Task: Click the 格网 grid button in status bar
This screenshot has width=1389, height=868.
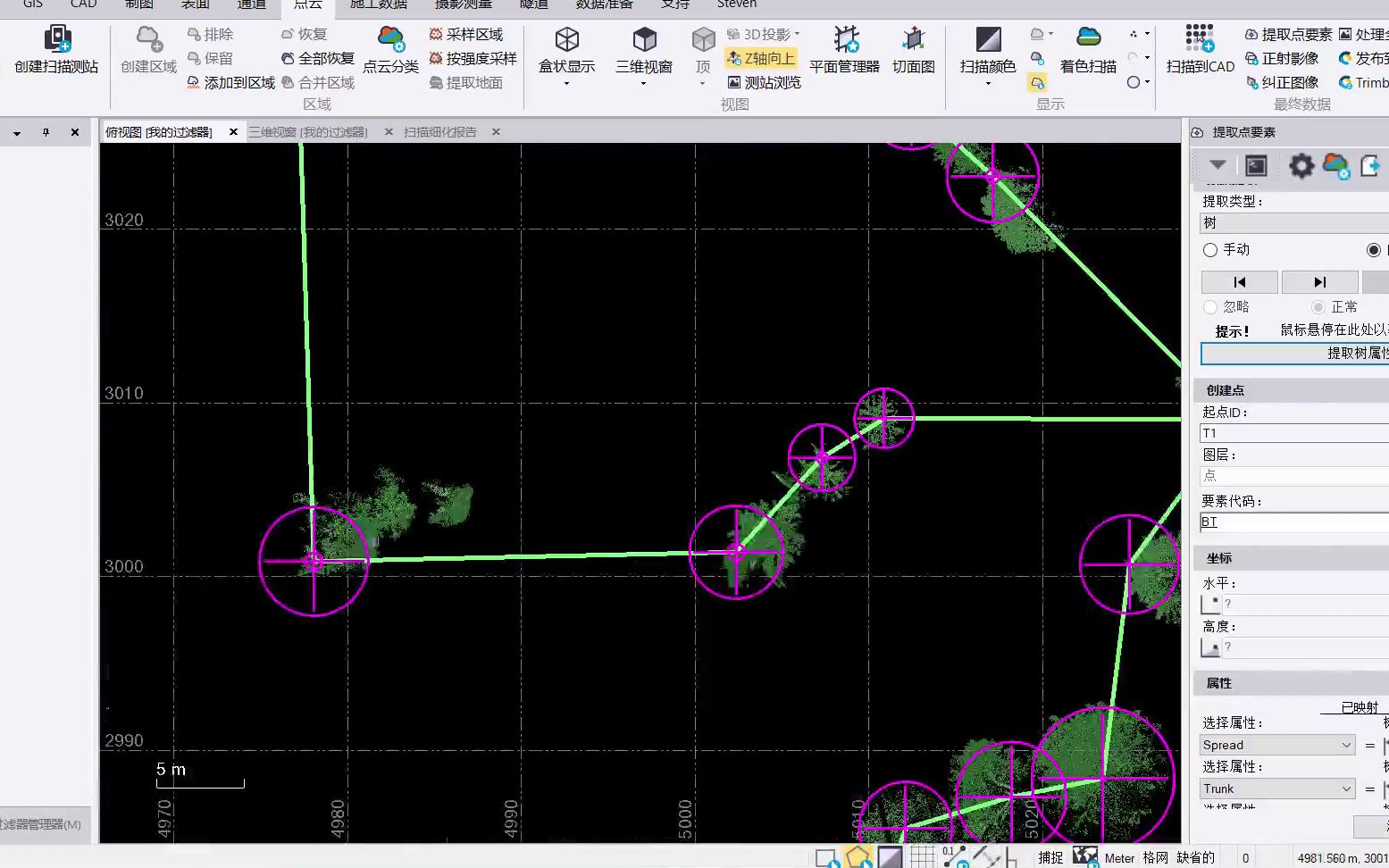Action: pyautogui.click(x=1156, y=857)
